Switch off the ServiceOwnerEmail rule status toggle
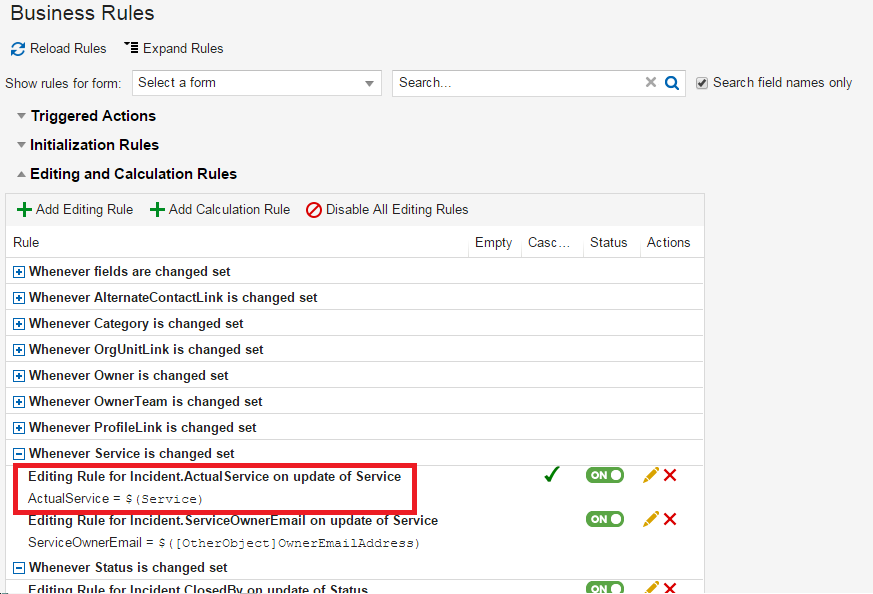Image resolution: width=873 pixels, height=594 pixels. (605, 519)
